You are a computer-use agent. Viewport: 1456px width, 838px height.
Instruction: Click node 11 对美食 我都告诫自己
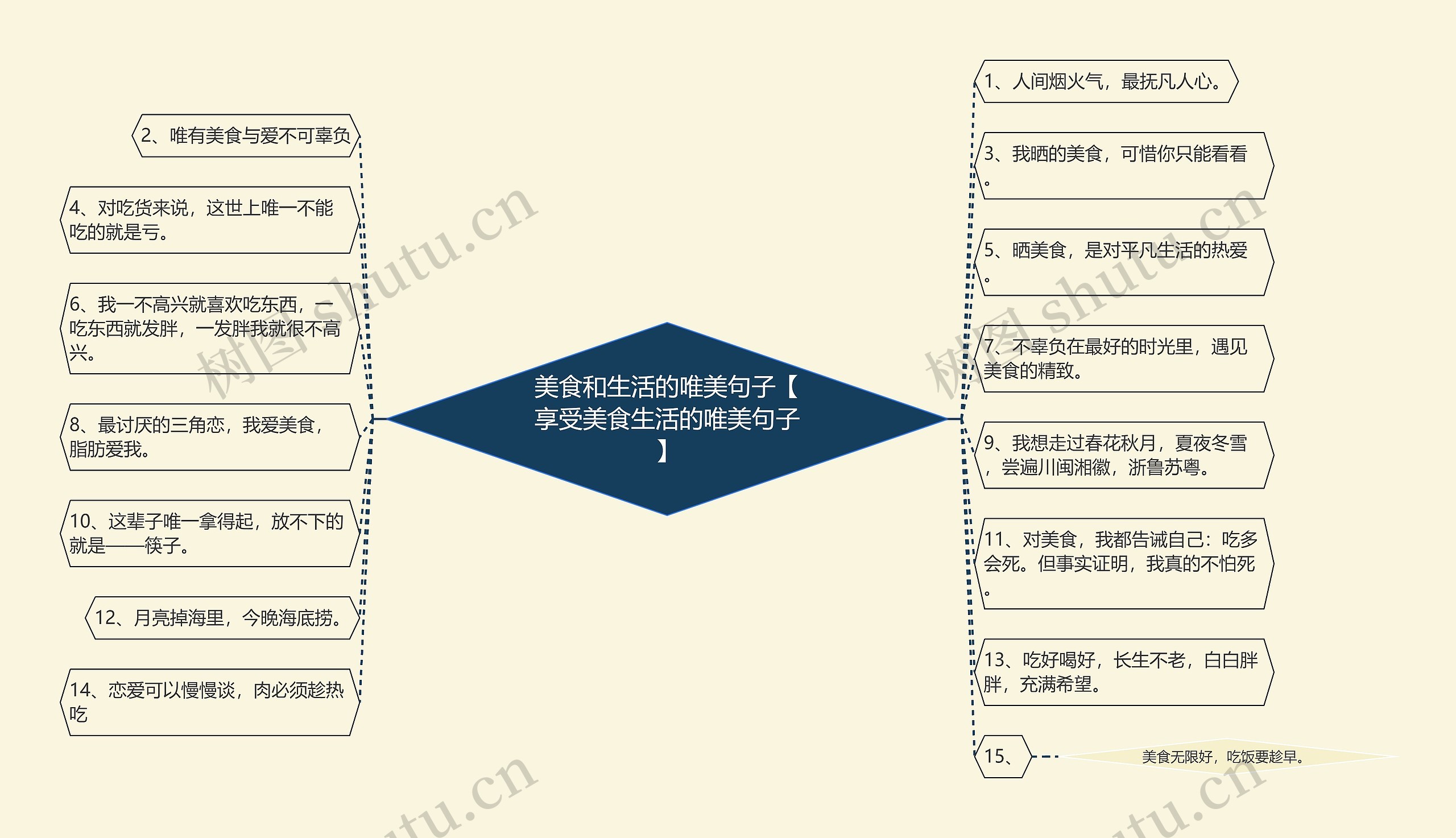coord(1123,563)
